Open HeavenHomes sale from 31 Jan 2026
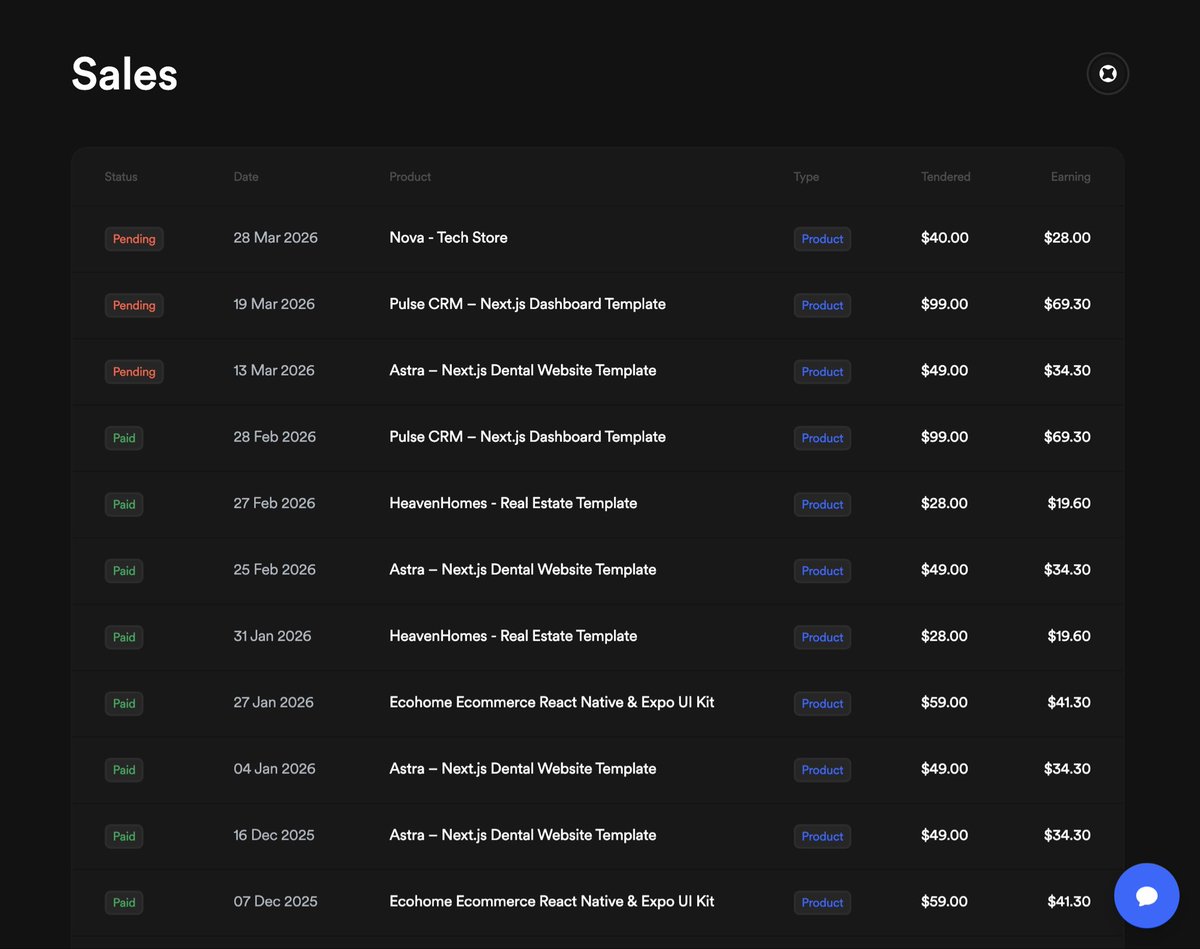The width and height of the screenshot is (1200, 949). click(x=513, y=636)
